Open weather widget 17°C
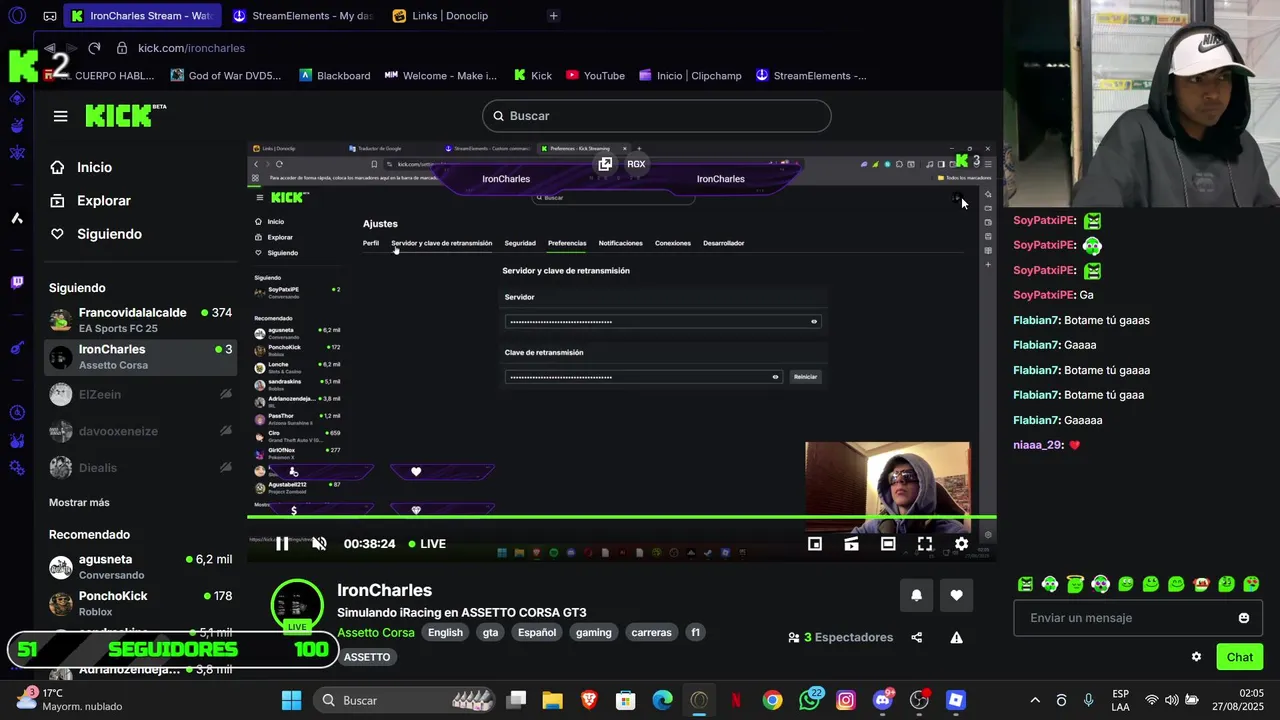 pyautogui.click(x=70, y=700)
